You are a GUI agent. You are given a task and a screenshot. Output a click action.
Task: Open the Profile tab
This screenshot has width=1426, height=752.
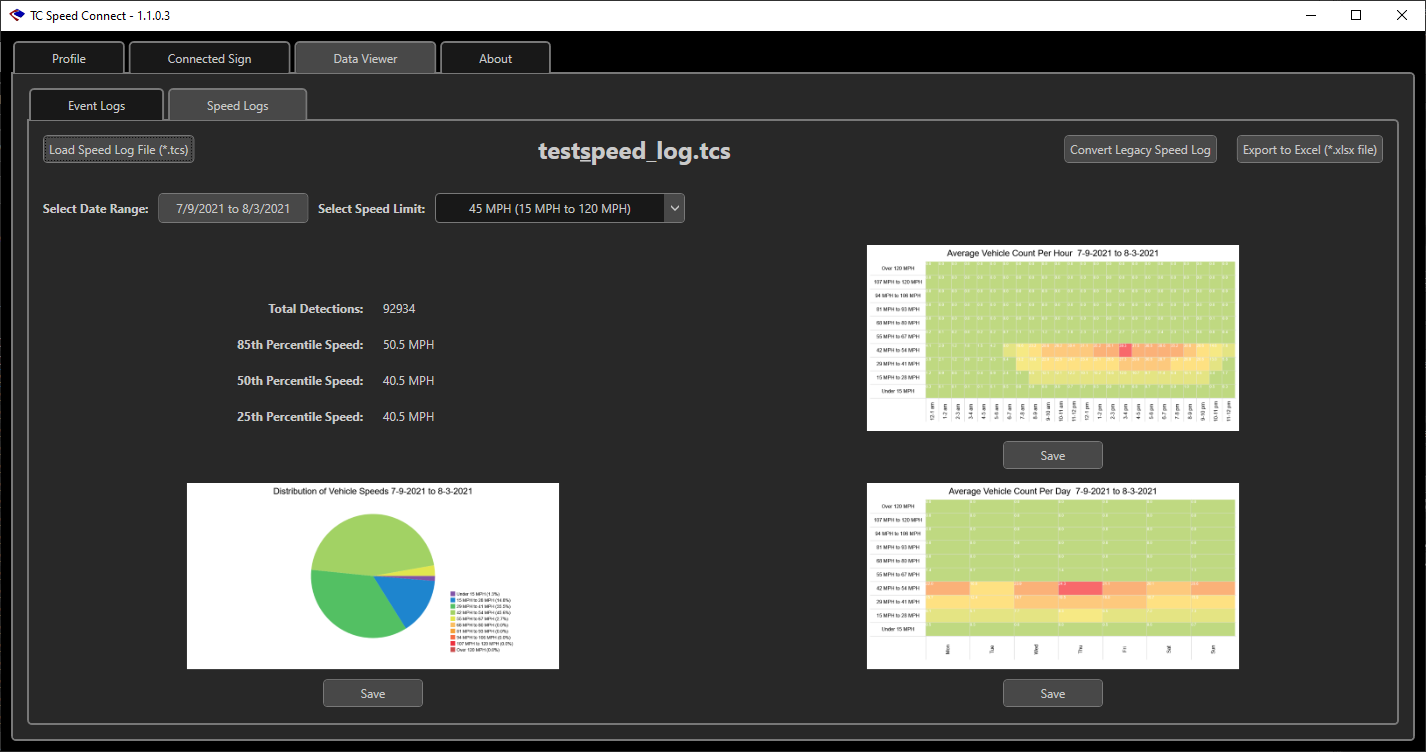pos(69,58)
